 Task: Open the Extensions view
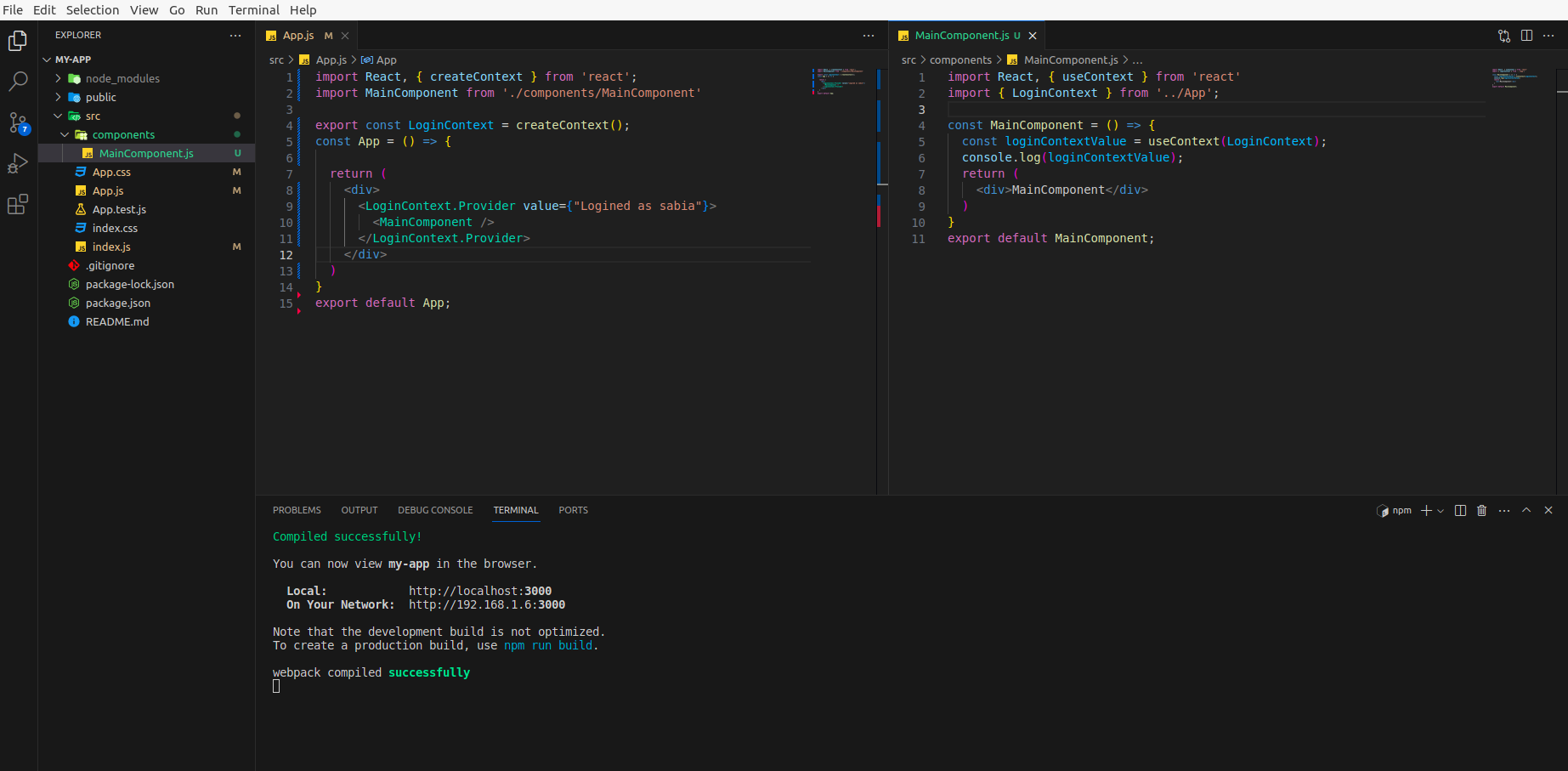point(18,204)
